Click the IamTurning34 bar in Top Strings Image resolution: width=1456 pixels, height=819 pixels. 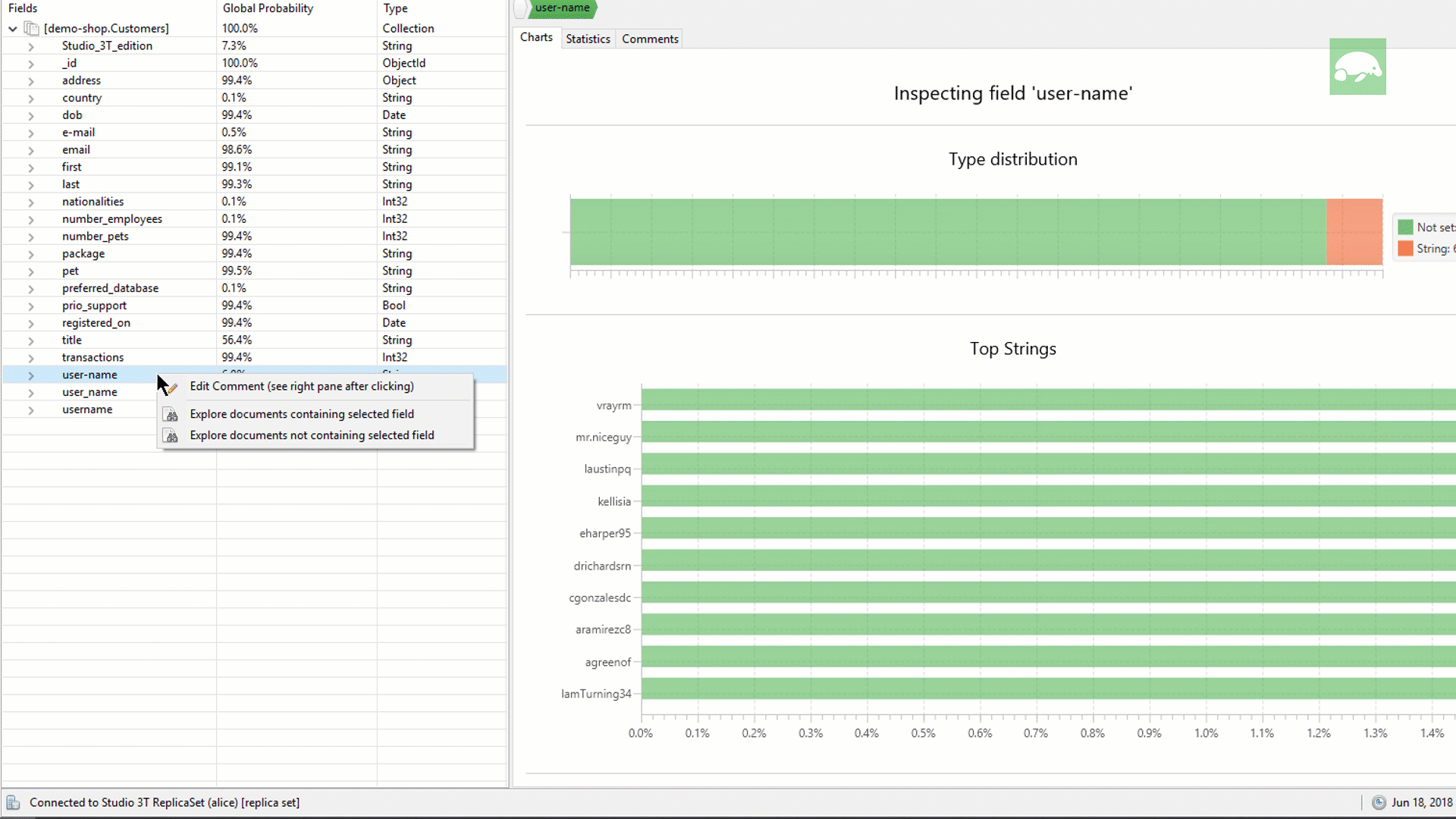1048,688
